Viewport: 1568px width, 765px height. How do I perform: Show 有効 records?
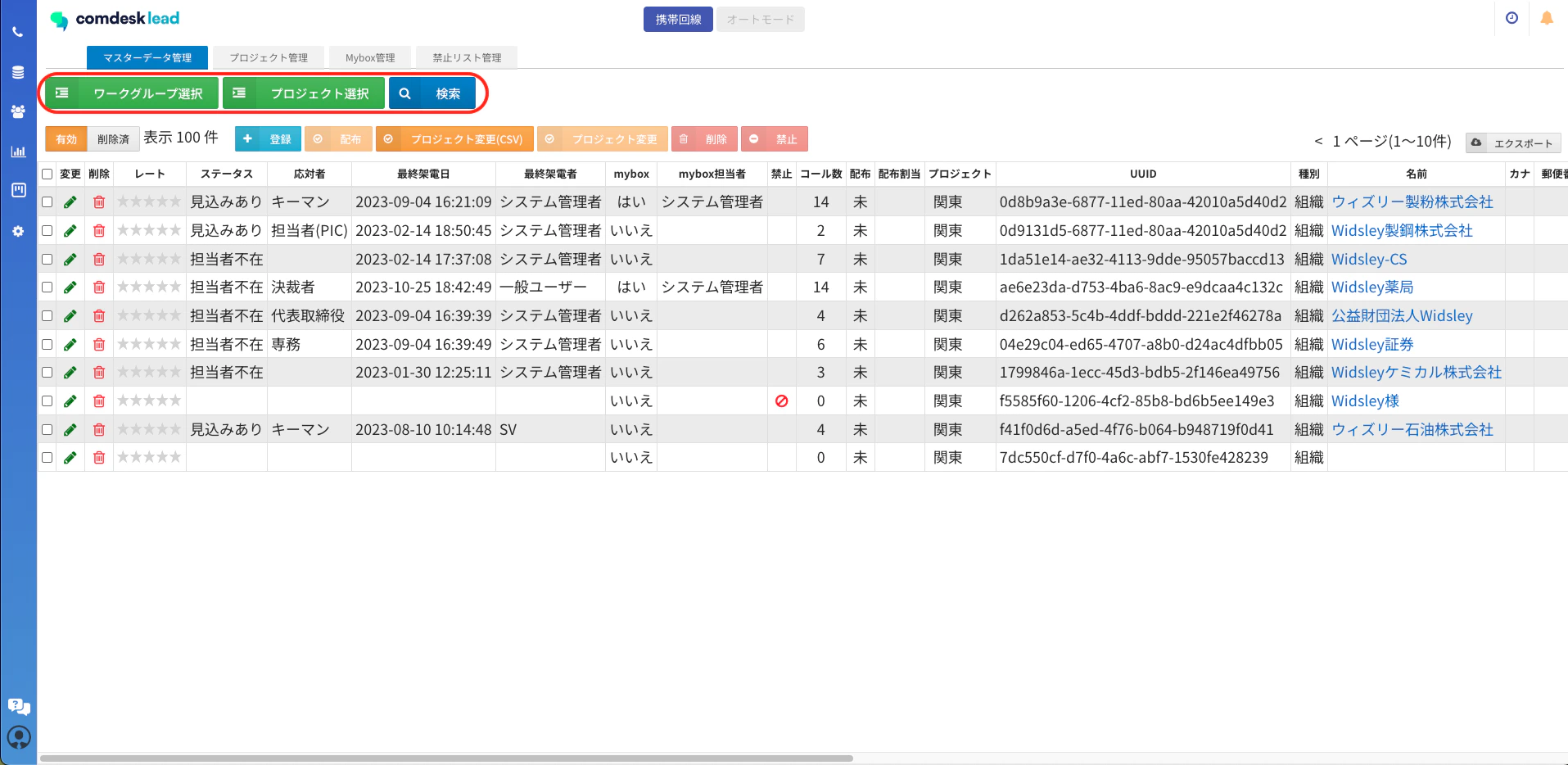point(66,139)
